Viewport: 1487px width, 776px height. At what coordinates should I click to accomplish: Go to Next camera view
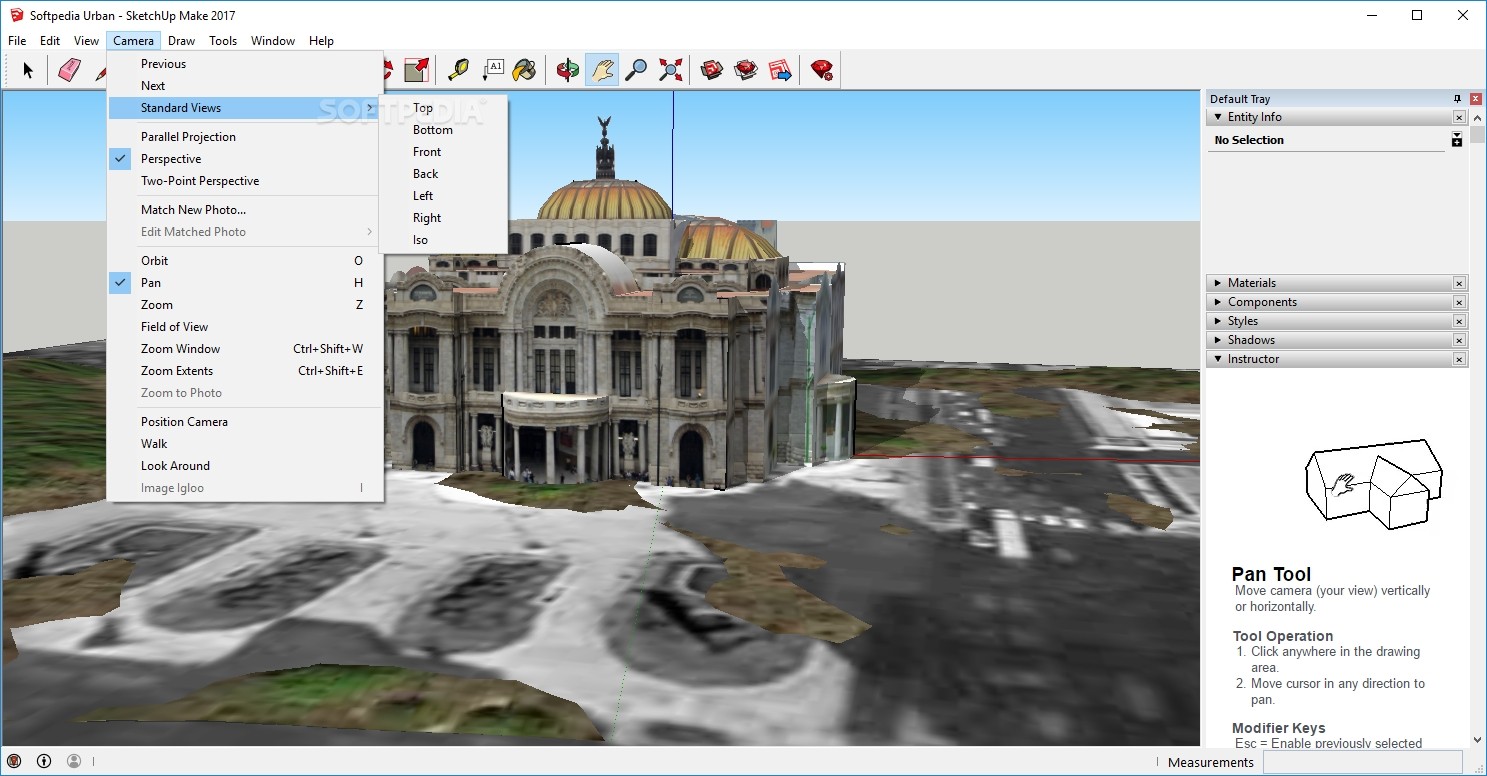[x=245, y=86]
